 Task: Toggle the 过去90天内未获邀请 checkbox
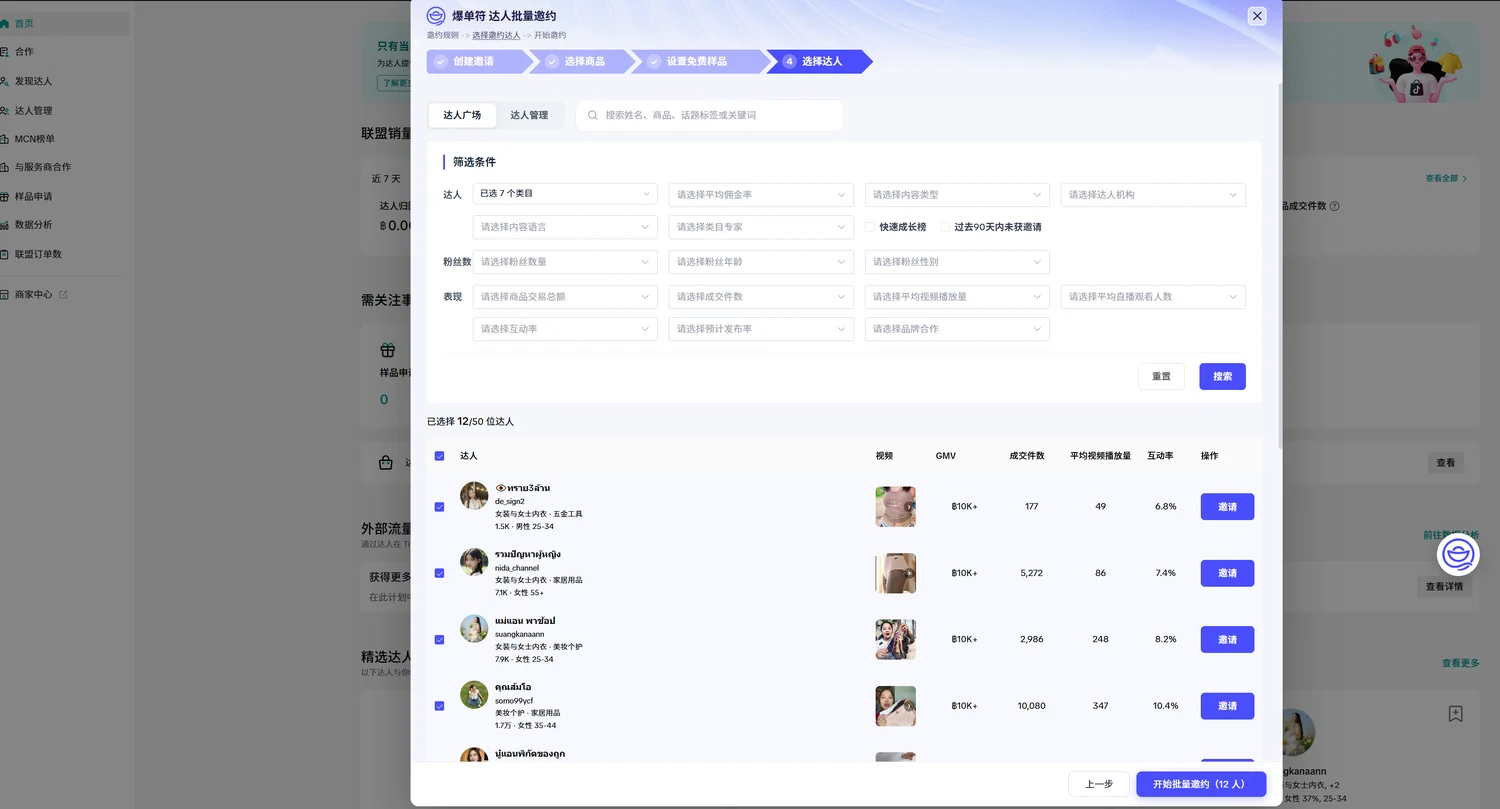click(x=945, y=227)
